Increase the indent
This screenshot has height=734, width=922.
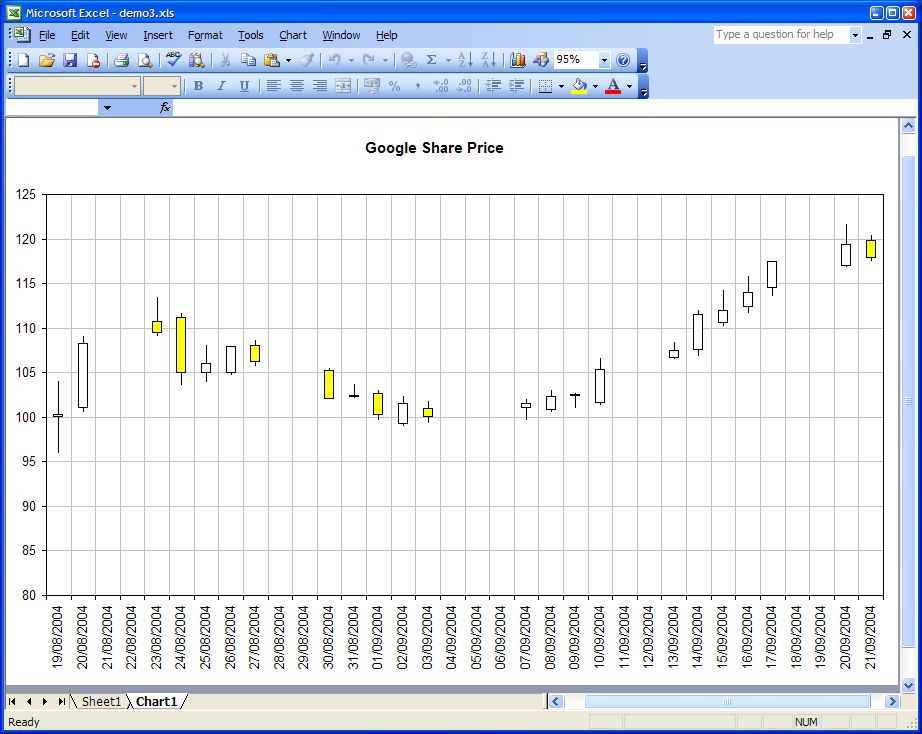coord(516,86)
